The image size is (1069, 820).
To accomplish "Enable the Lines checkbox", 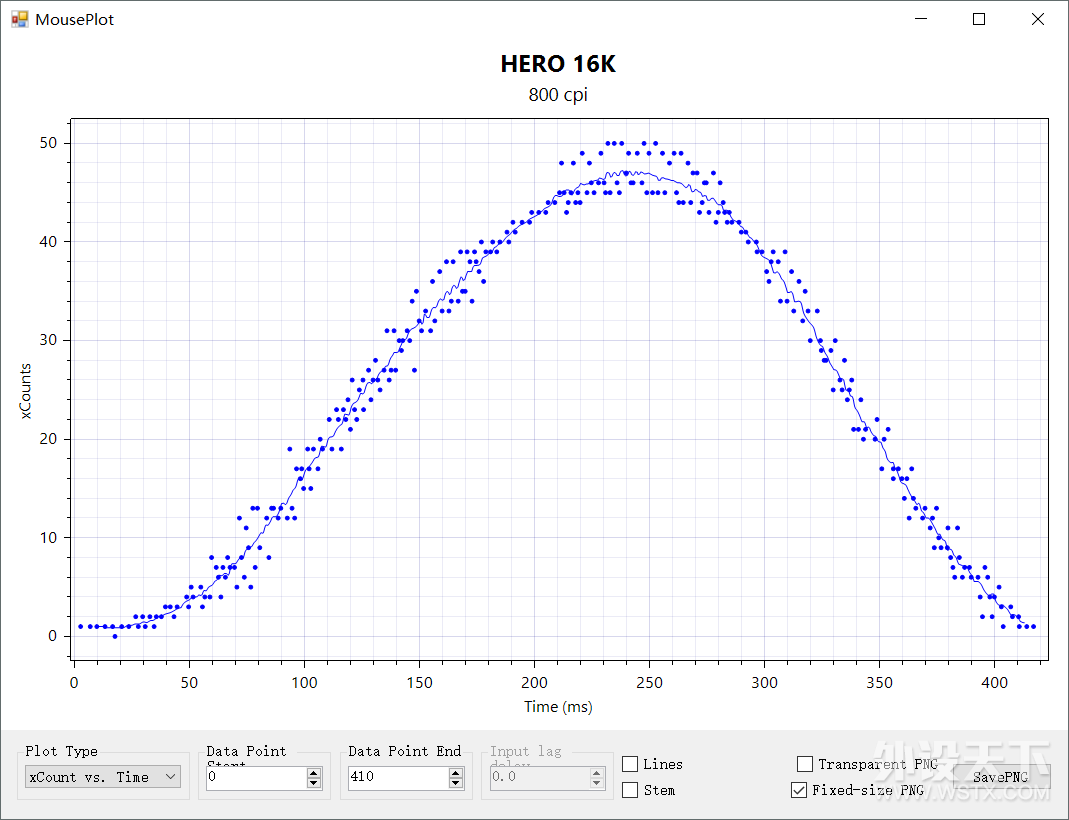I will 631,764.
